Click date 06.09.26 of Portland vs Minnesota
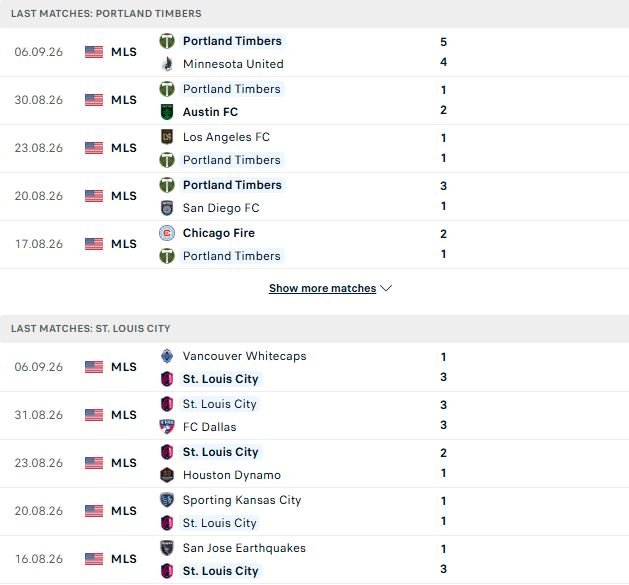 click(39, 52)
